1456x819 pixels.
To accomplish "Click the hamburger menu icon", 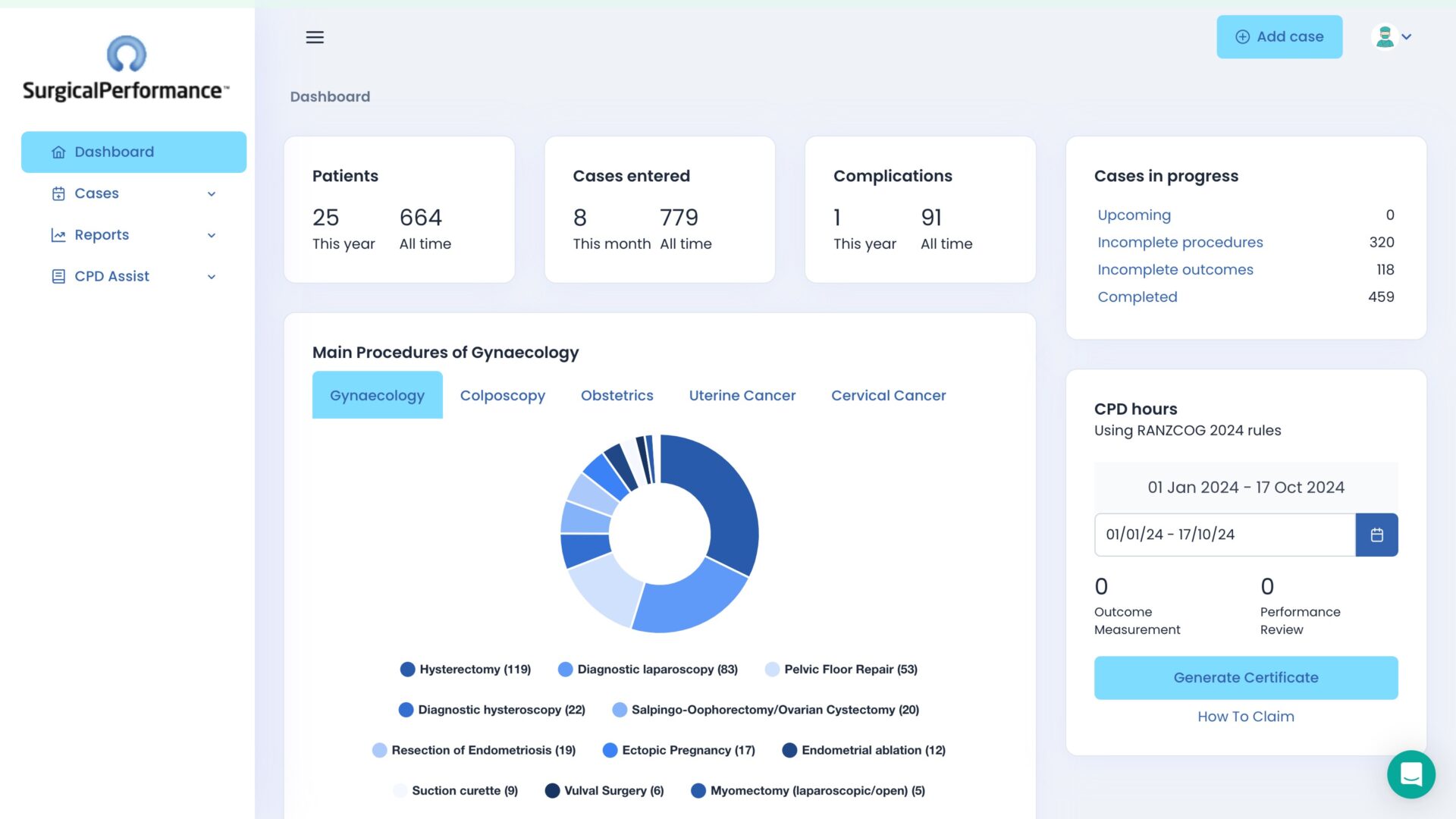I will (x=315, y=37).
